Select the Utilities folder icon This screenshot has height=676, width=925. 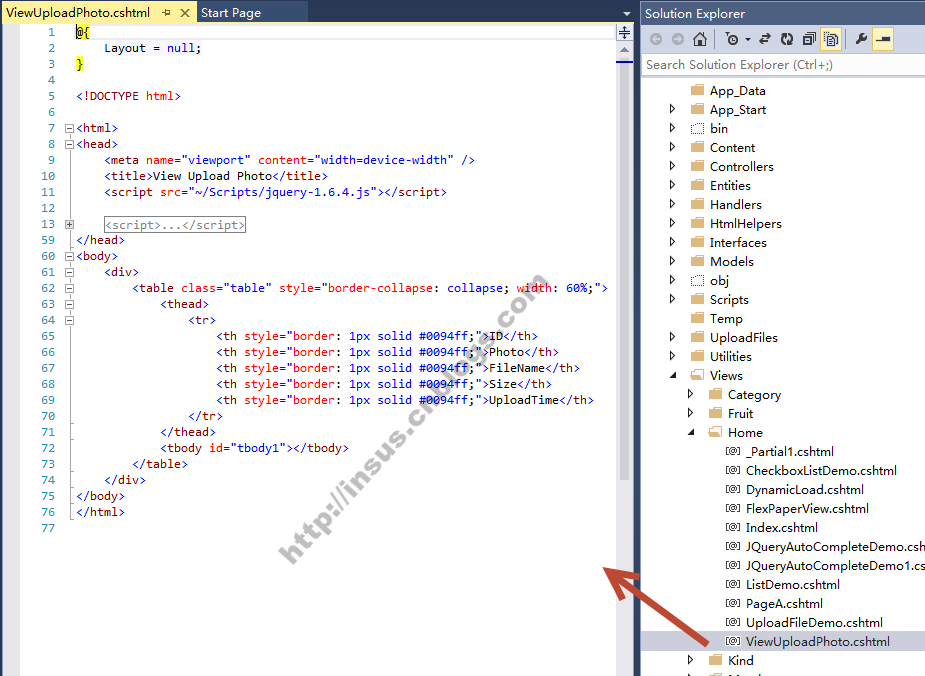(x=697, y=355)
